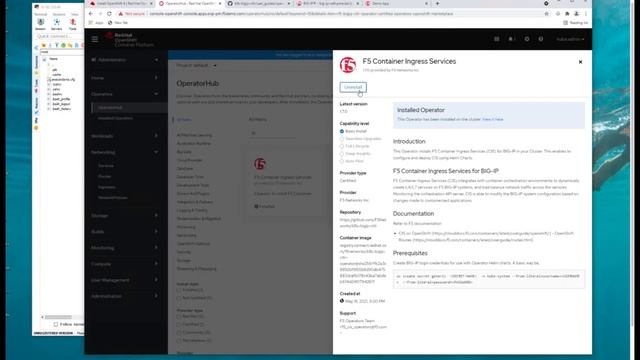
Task: Open Chrome extensions puzzle icon
Action: 567,13
